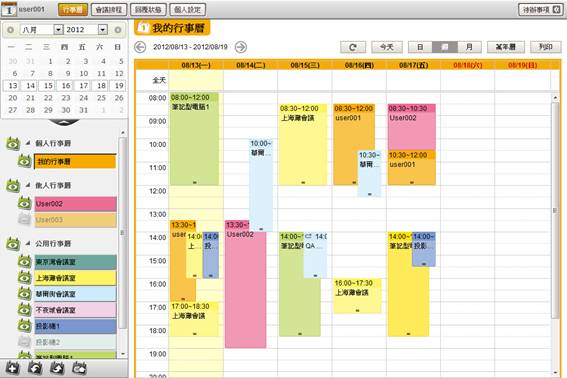Select the 投影機1 blue color bar

76,326
